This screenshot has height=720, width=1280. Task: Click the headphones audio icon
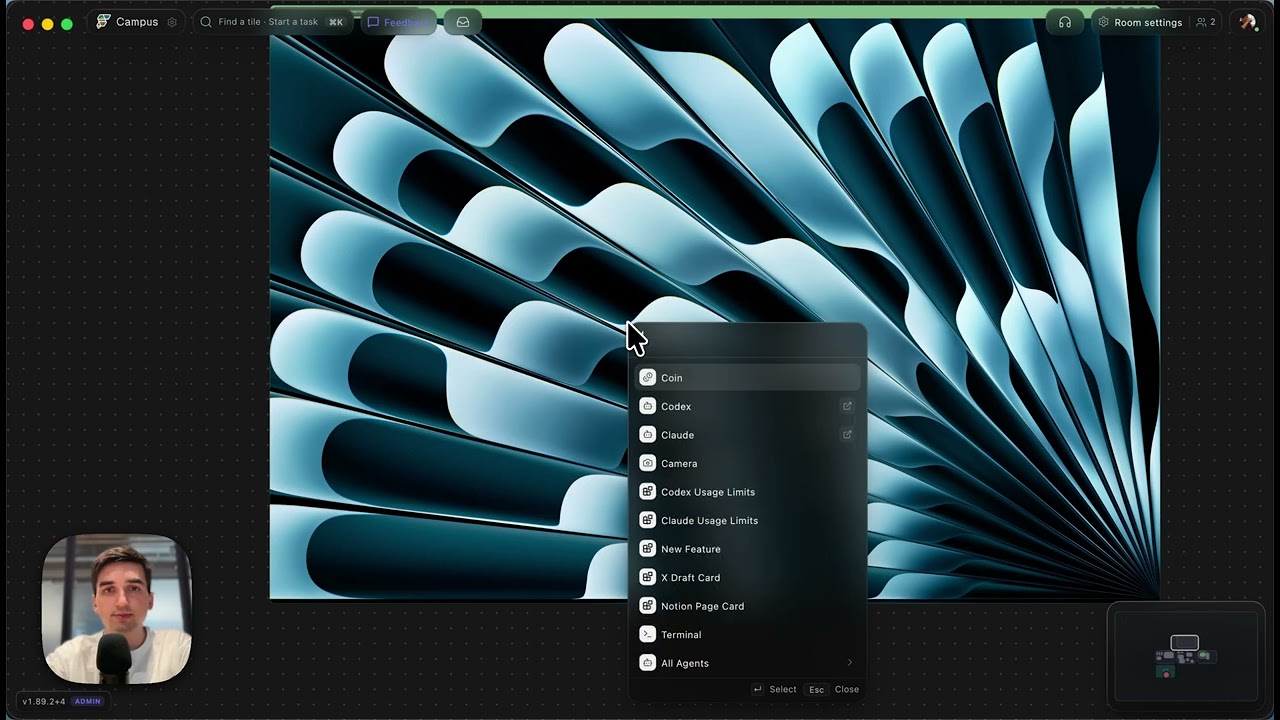tap(1065, 22)
